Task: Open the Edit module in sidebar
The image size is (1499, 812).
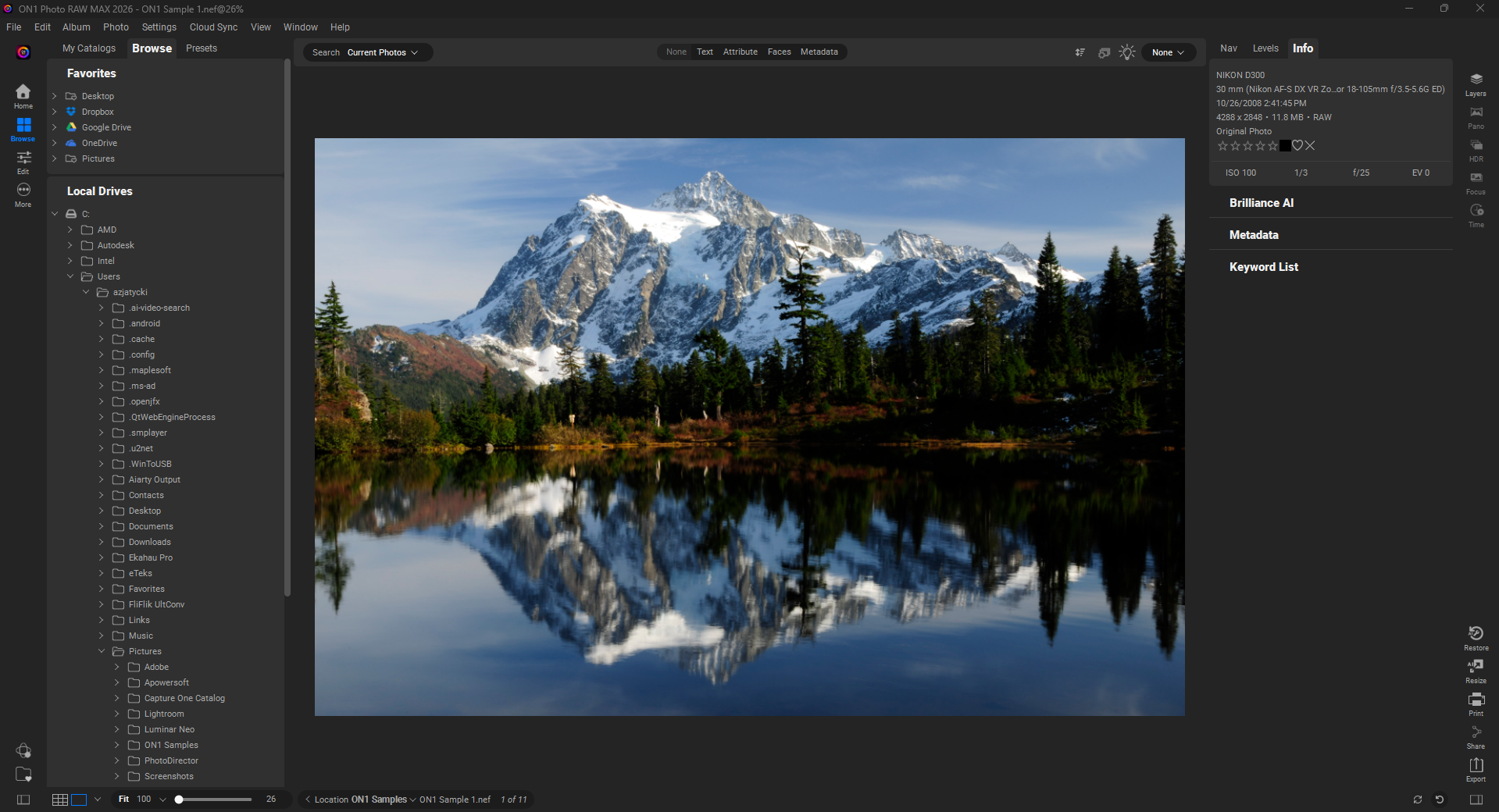Action: click(23, 162)
